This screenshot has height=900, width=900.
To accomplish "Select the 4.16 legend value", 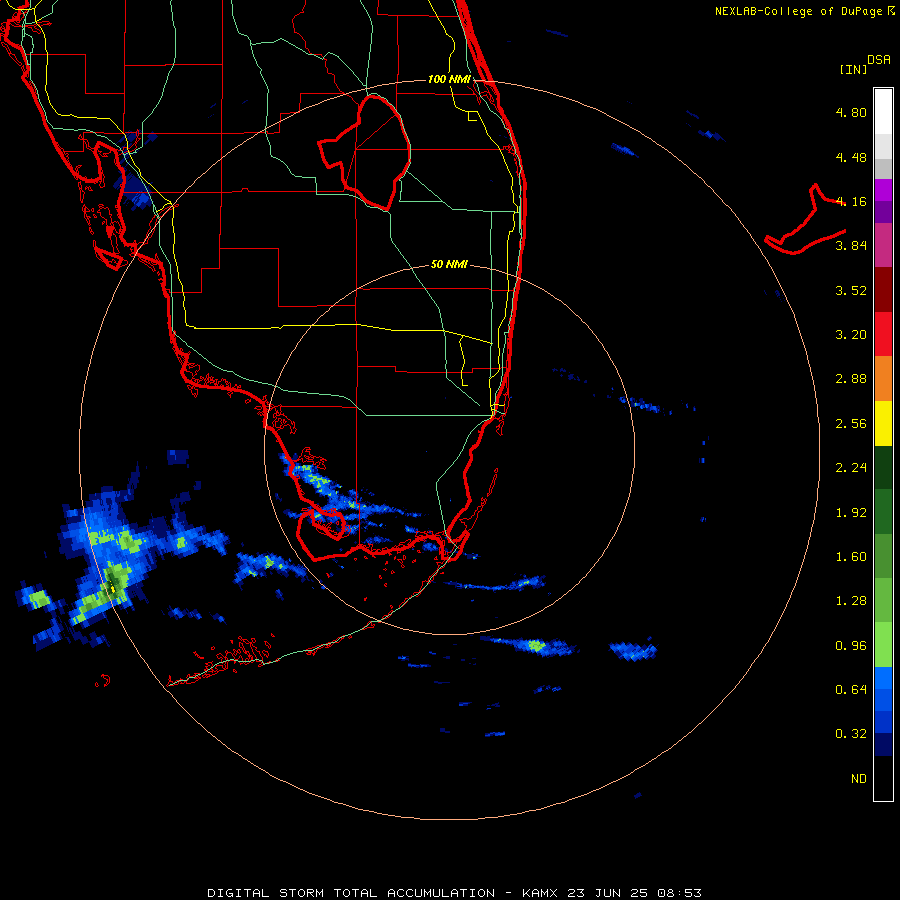I will tap(851, 201).
